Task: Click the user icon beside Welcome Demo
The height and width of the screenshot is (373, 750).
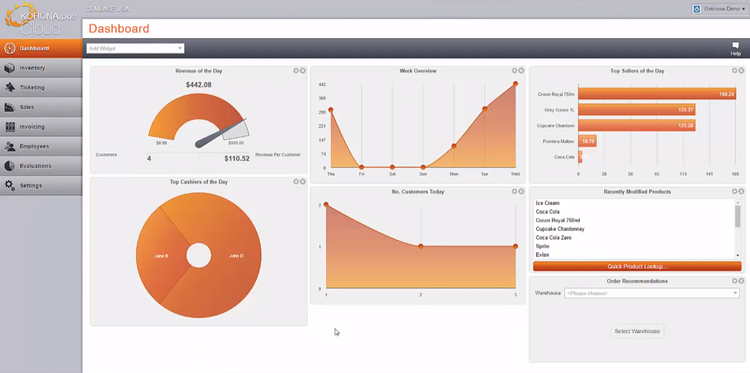Action: tap(697, 9)
